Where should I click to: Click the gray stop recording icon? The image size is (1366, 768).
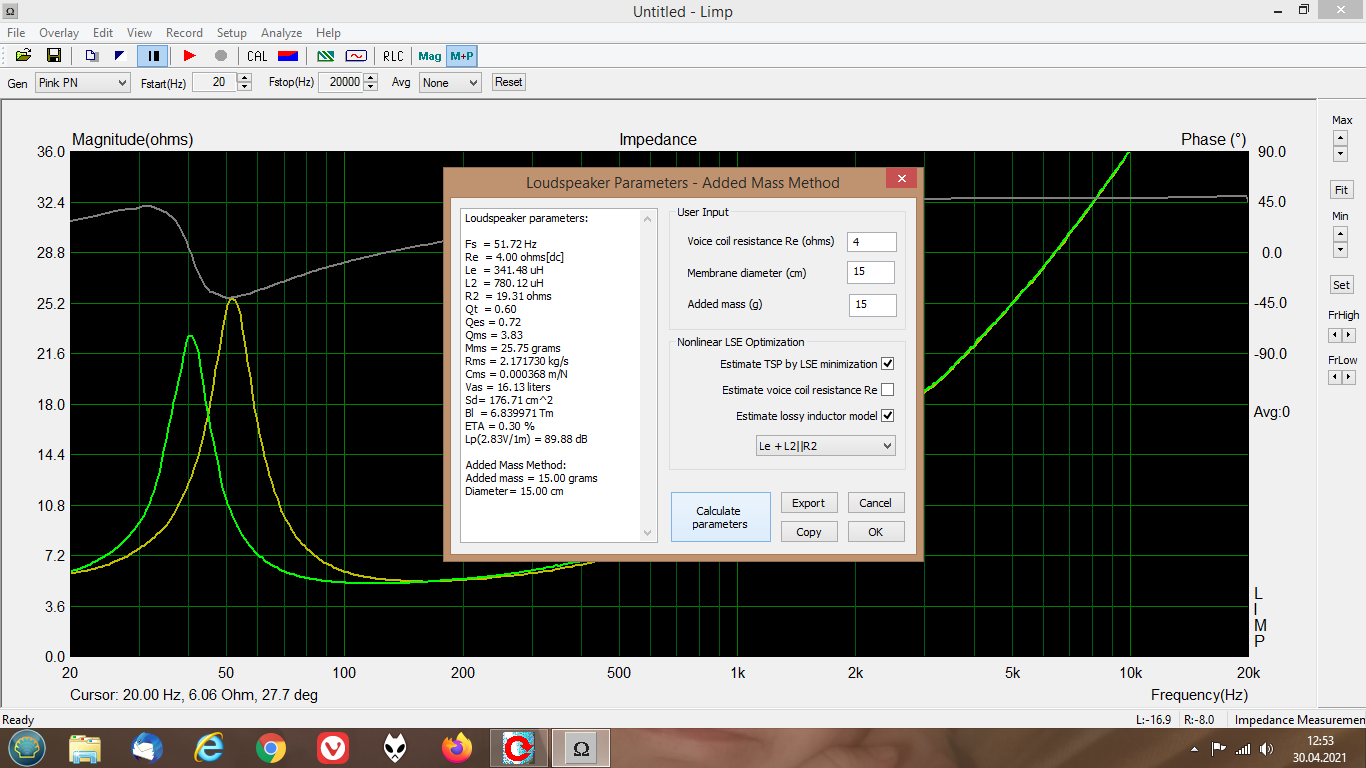[221, 56]
